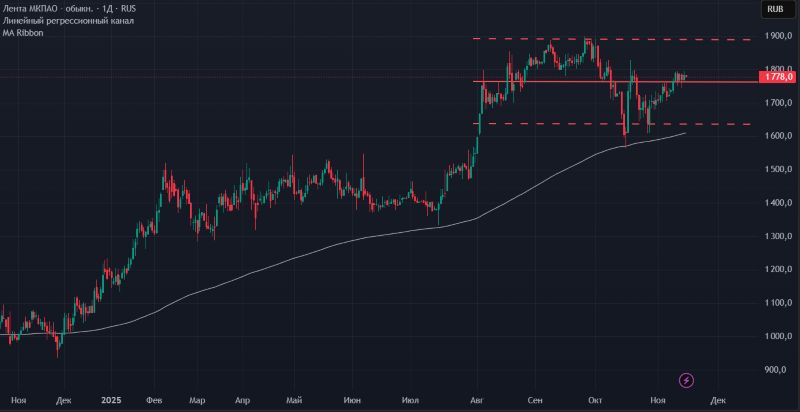Click the Окт month on time axis
Viewport: 800px width, 412px height.
[x=597, y=399]
